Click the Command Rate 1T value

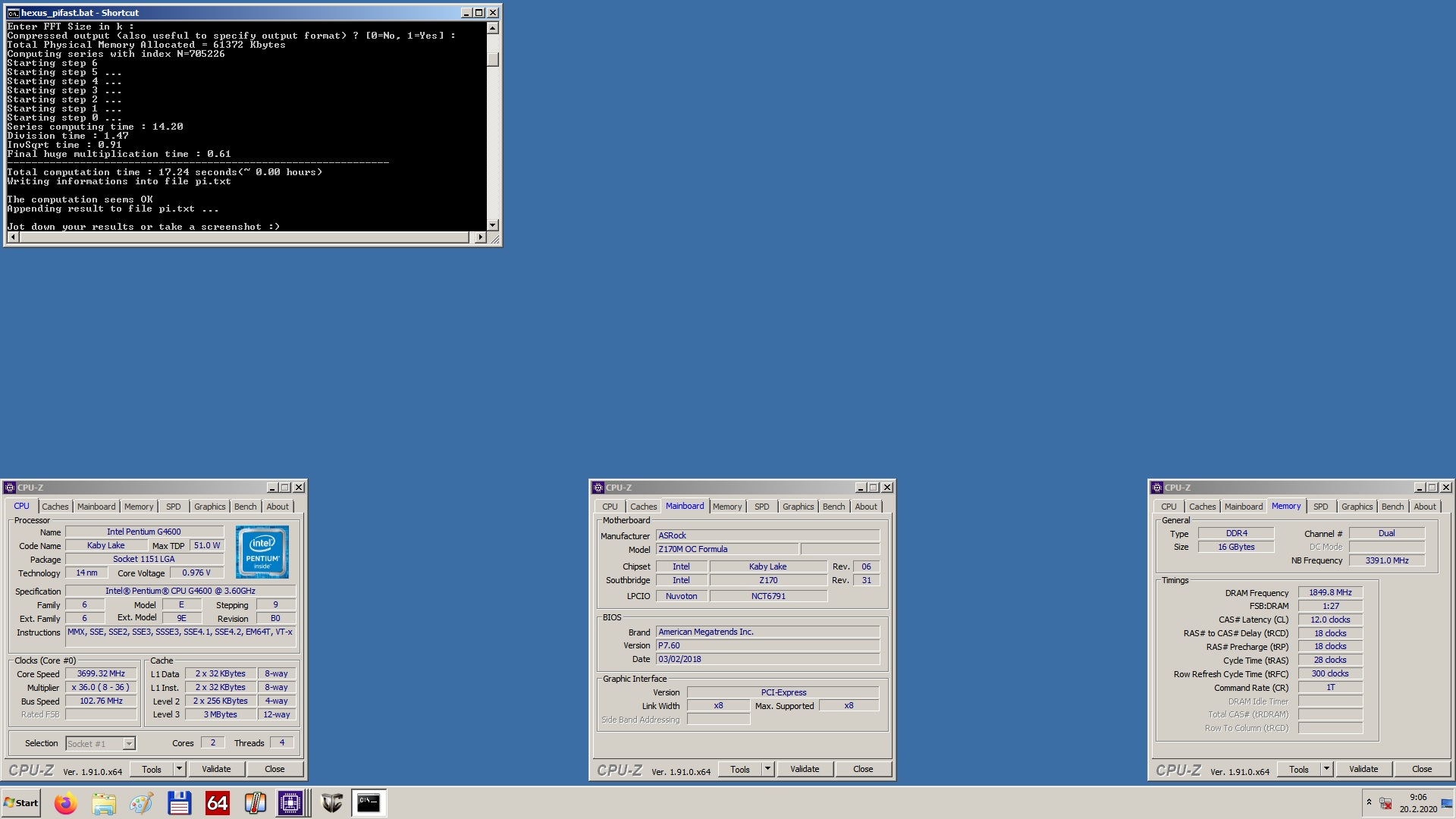point(1330,688)
